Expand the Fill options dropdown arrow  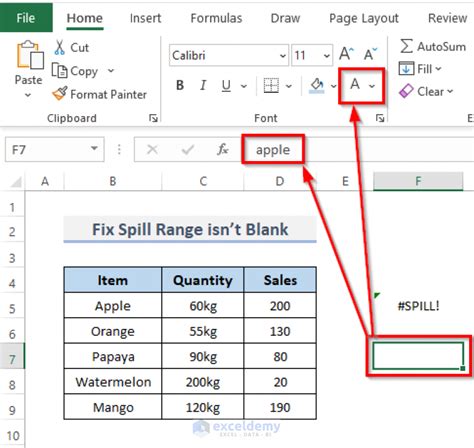point(438,69)
